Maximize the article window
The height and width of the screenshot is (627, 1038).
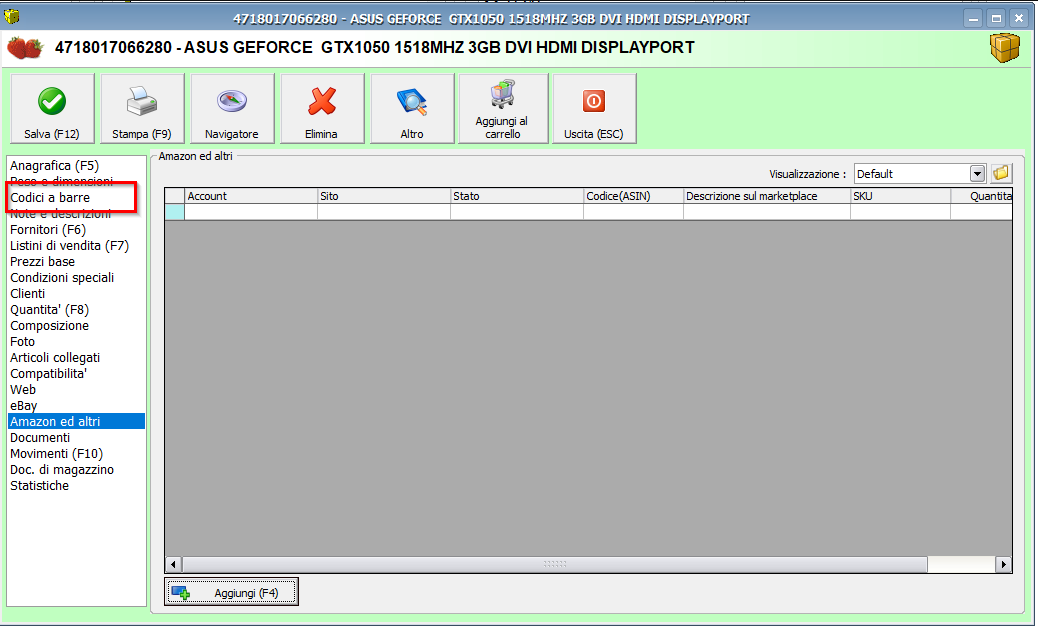pyautogui.click(x=996, y=19)
